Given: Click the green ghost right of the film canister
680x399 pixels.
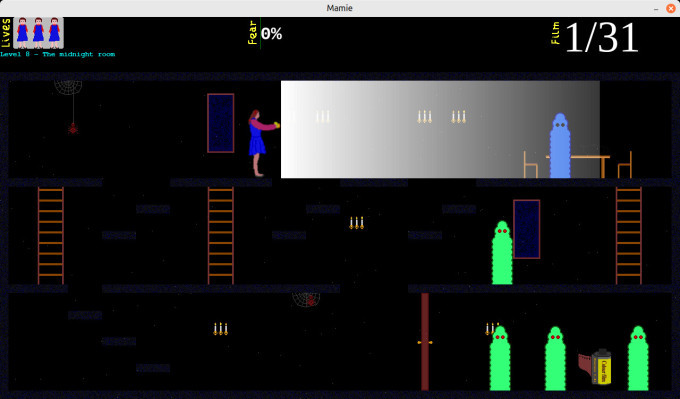Looking at the screenshot, I should [x=638, y=358].
